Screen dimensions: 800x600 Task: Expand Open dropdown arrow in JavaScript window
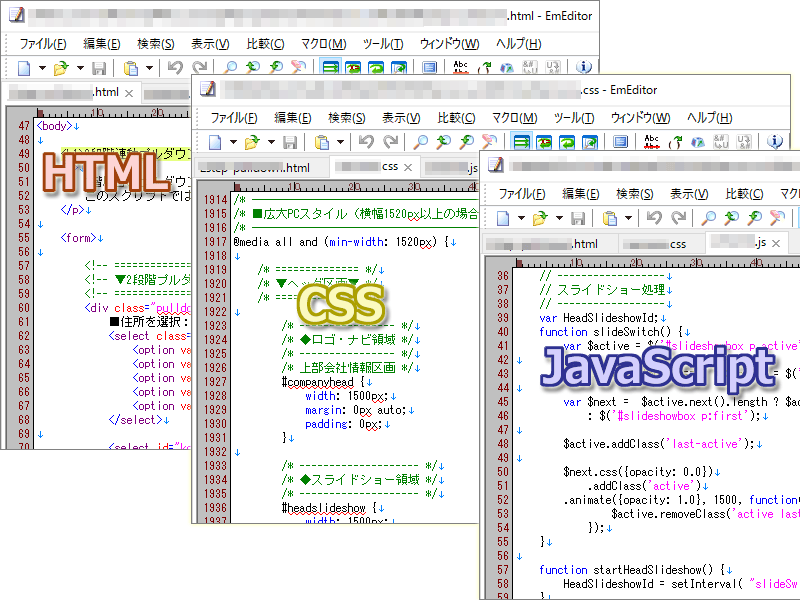pyautogui.click(x=559, y=218)
